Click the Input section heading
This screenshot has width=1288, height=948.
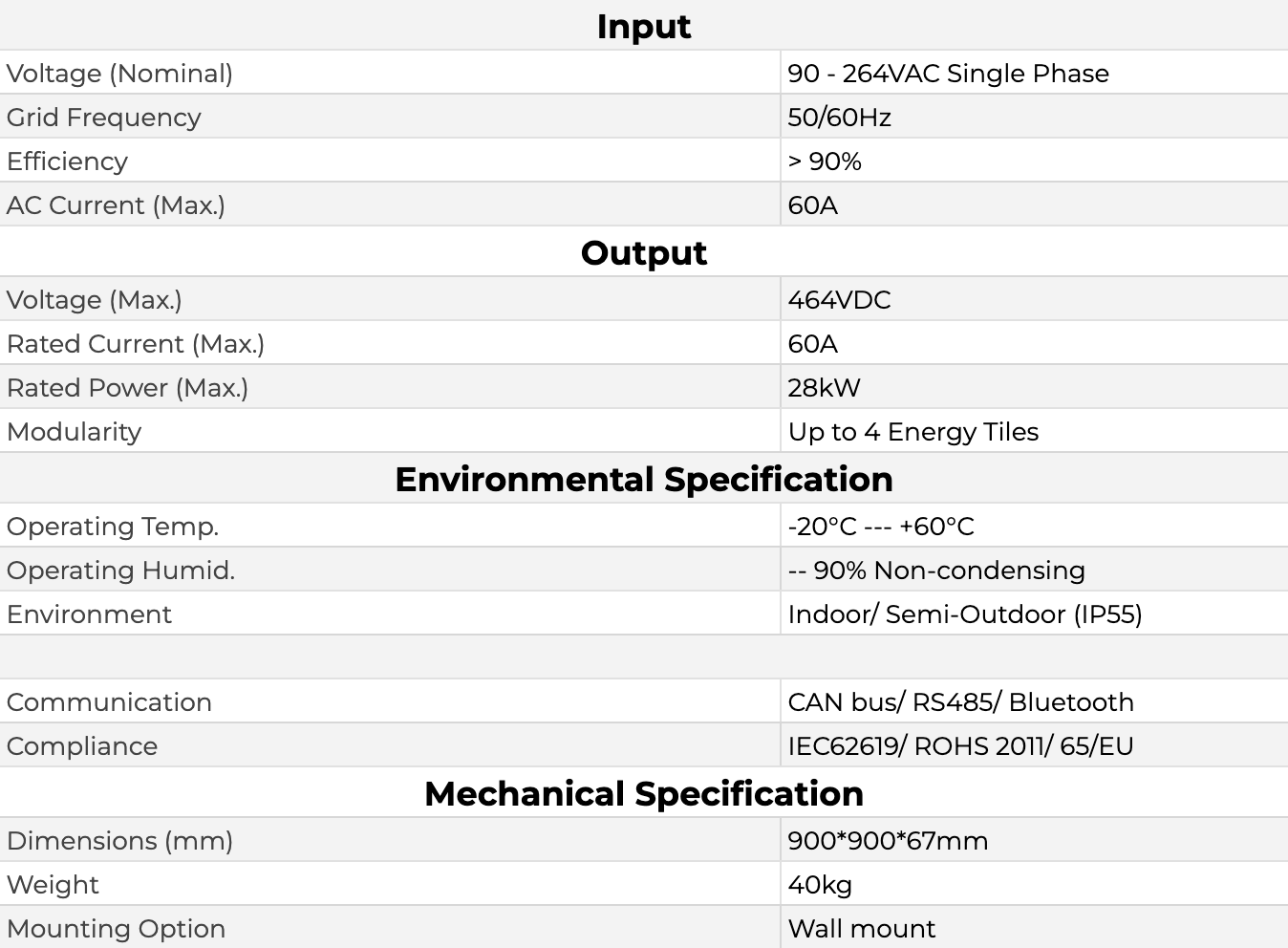643,27
